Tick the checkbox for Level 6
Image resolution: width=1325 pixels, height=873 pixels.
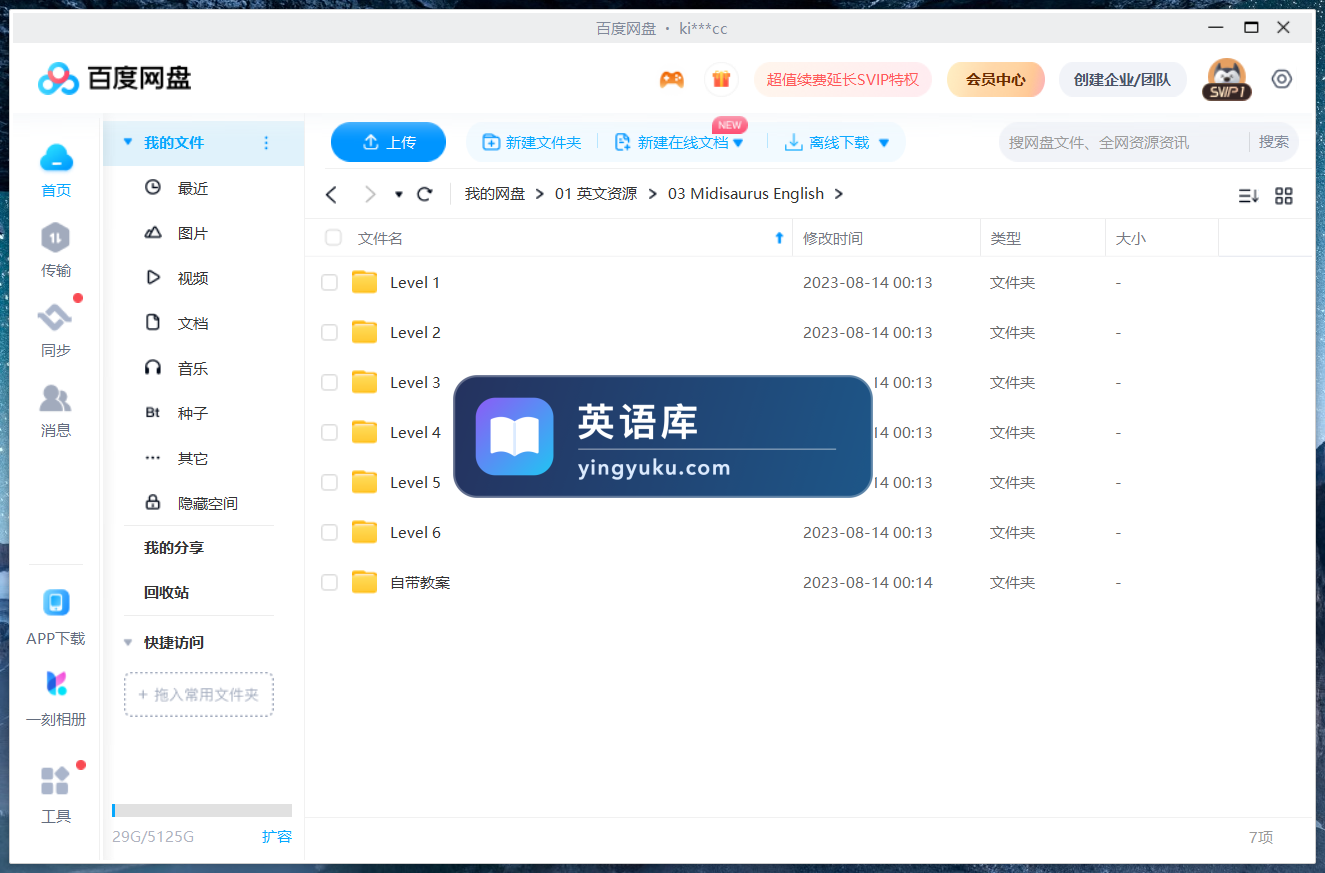click(x=329, y=533)
